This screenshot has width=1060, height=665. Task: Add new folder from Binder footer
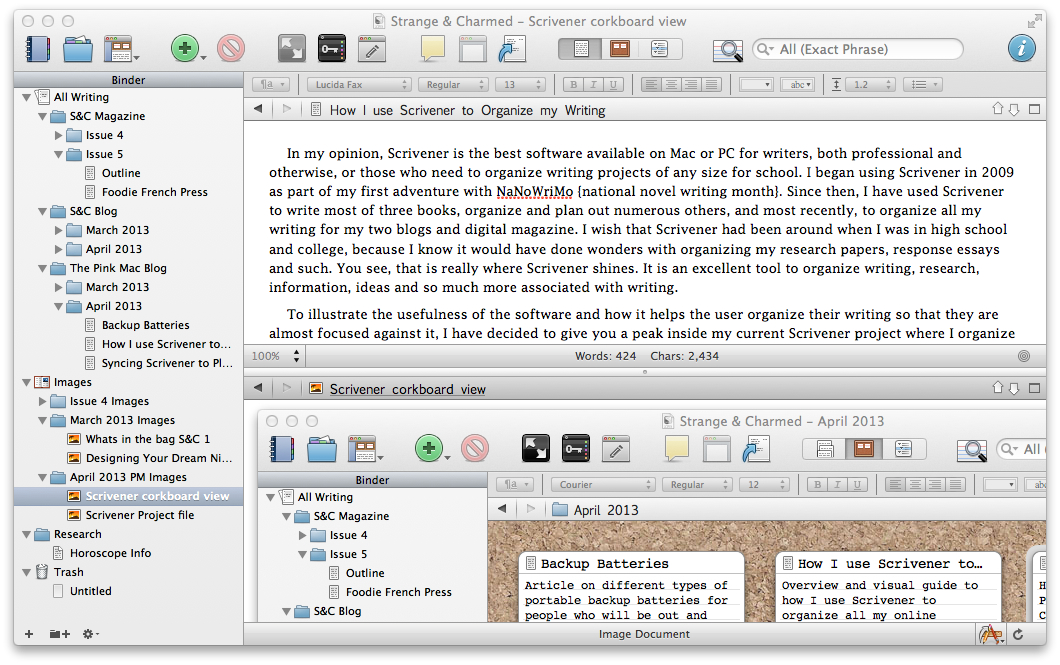[x=59, y=634]
